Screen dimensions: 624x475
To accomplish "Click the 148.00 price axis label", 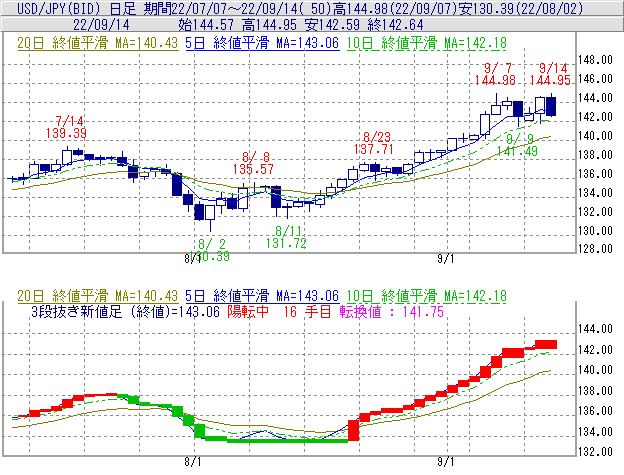I will (x=595, y=60).
